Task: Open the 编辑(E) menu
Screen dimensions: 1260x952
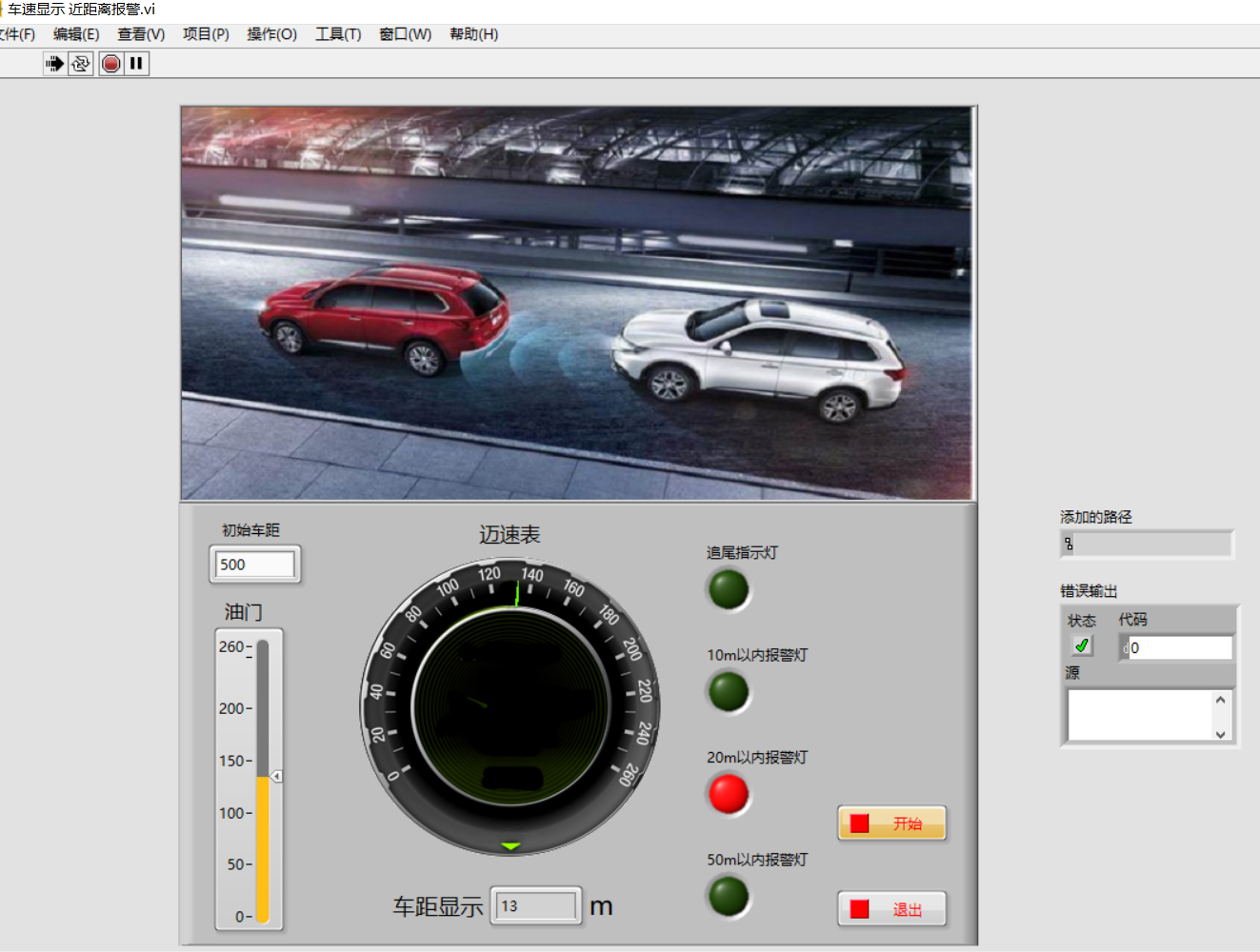Action: [x=76, y=34]
